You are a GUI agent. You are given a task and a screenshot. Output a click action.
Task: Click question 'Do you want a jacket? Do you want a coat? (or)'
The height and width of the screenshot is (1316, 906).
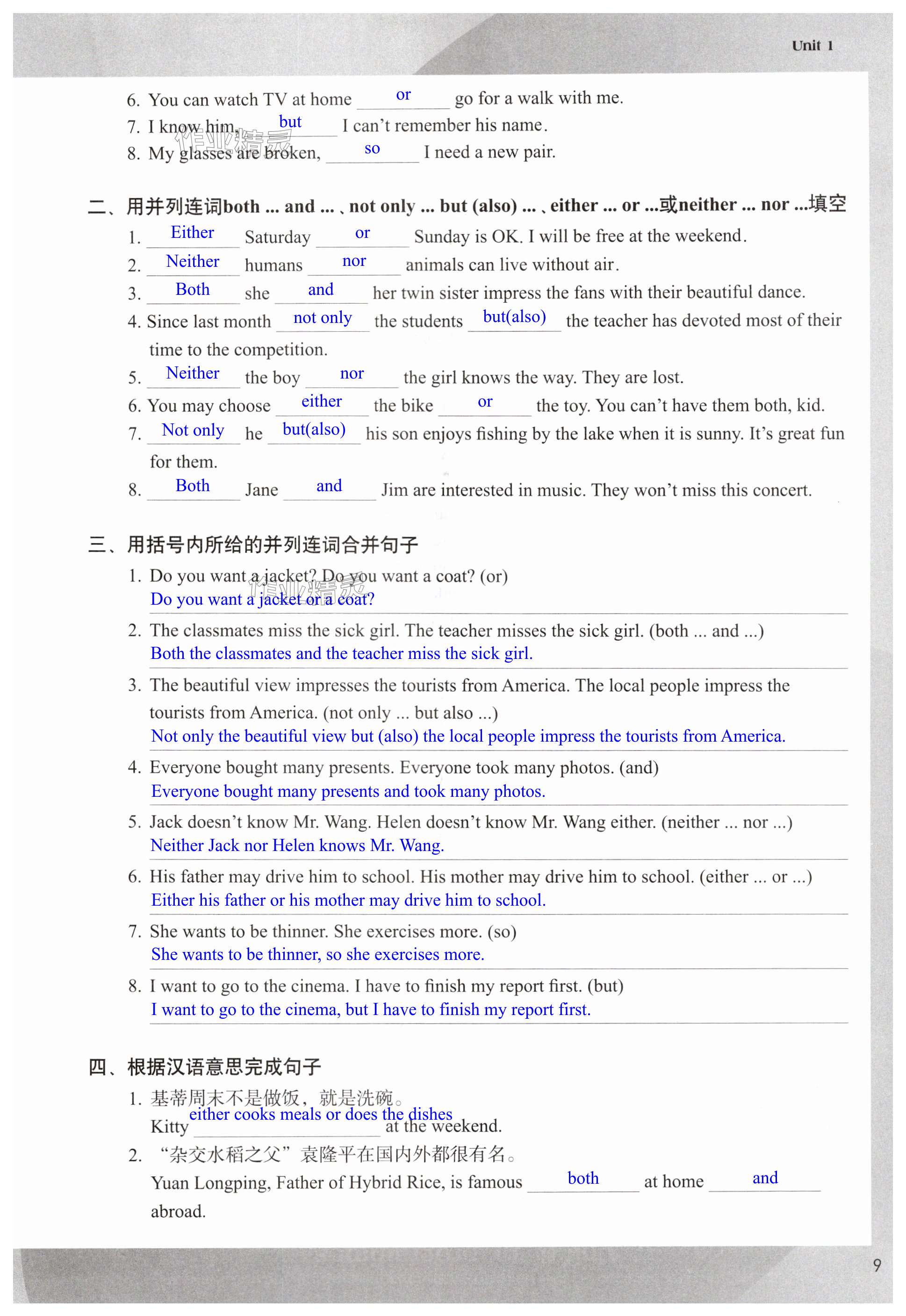pyautogui.click(x=329, y=577)
